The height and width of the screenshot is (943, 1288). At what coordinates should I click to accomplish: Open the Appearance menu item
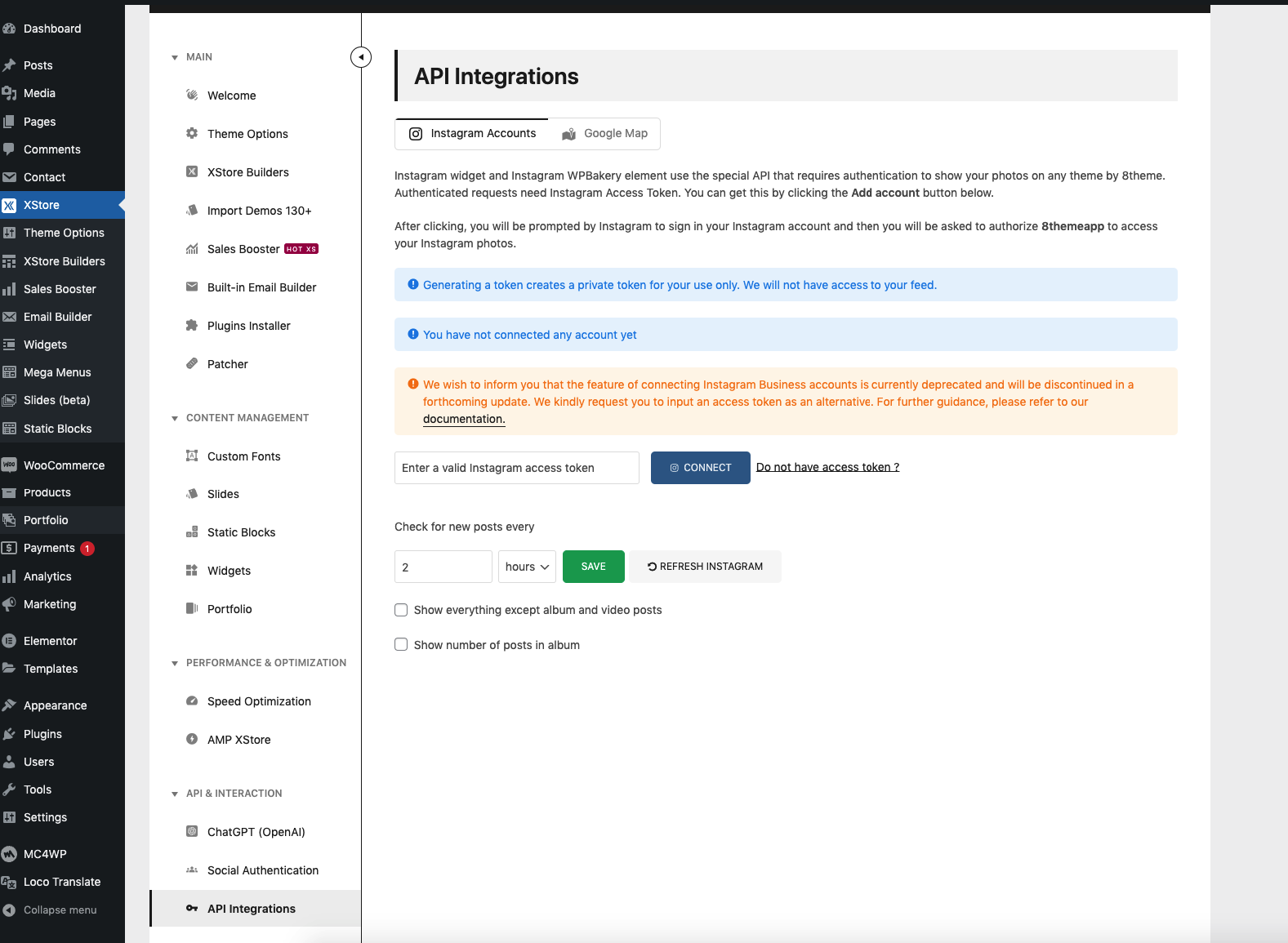point(62,705)
